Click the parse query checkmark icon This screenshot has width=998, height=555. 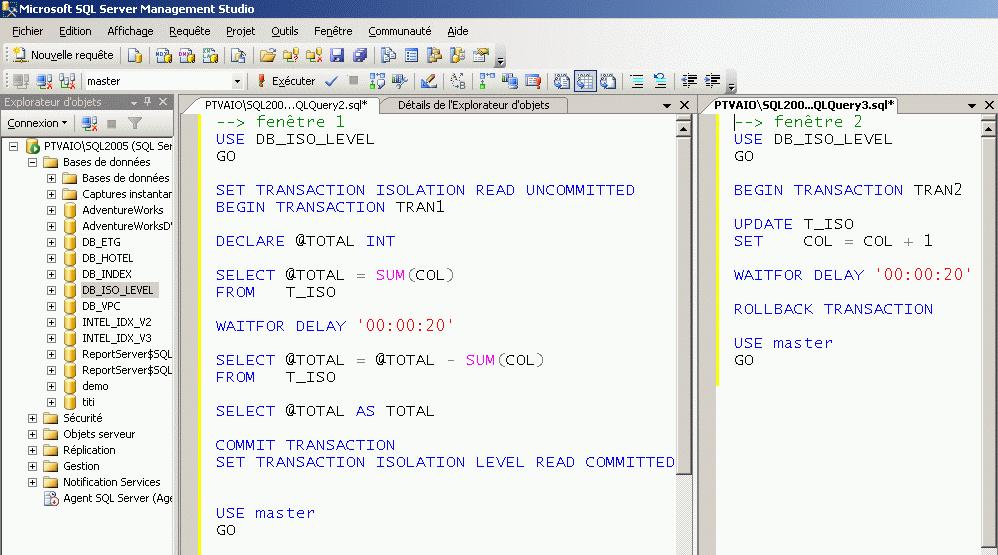pos(331,81)
